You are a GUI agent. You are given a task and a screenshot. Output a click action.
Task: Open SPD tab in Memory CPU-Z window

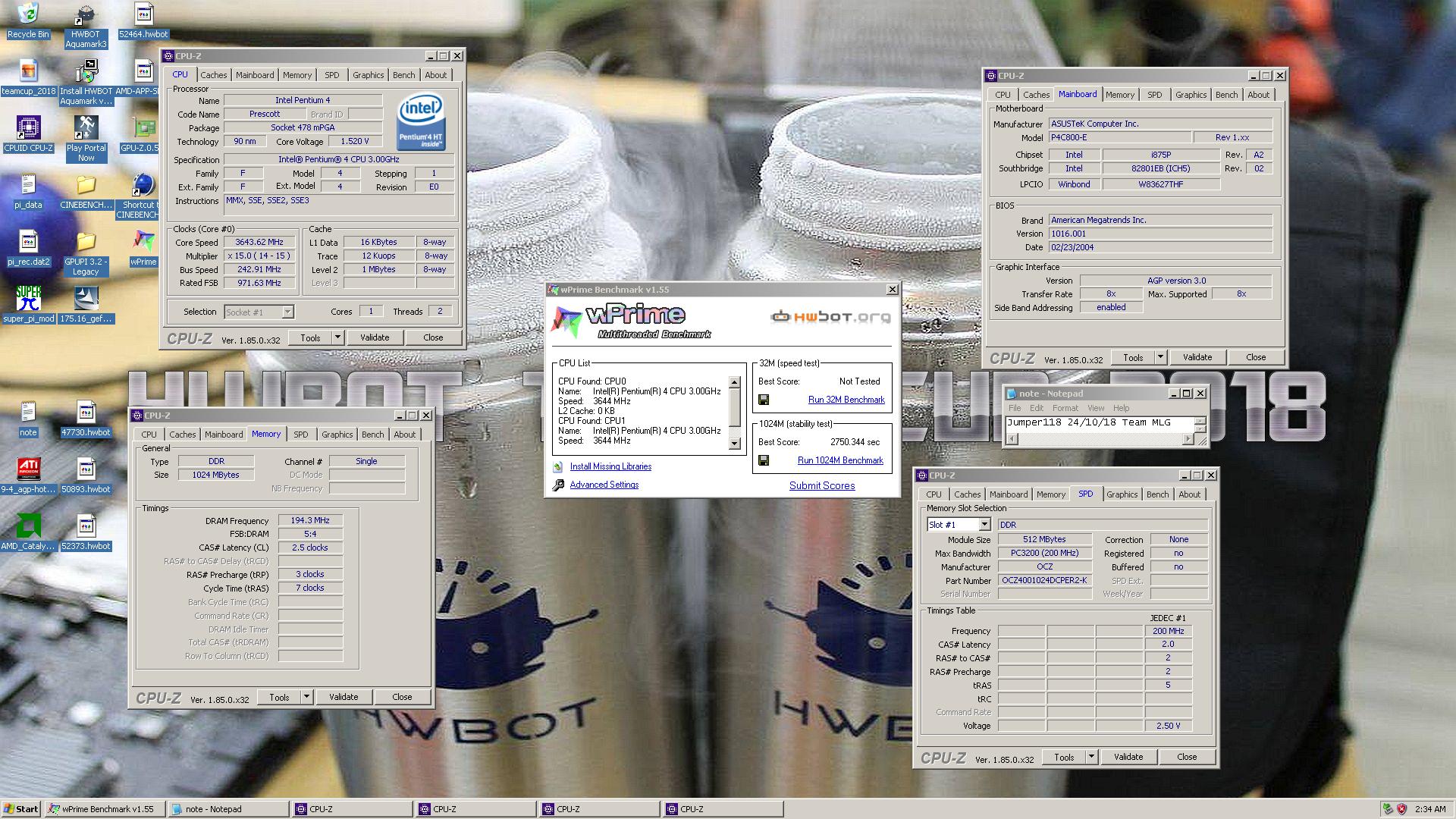(301, 435)
